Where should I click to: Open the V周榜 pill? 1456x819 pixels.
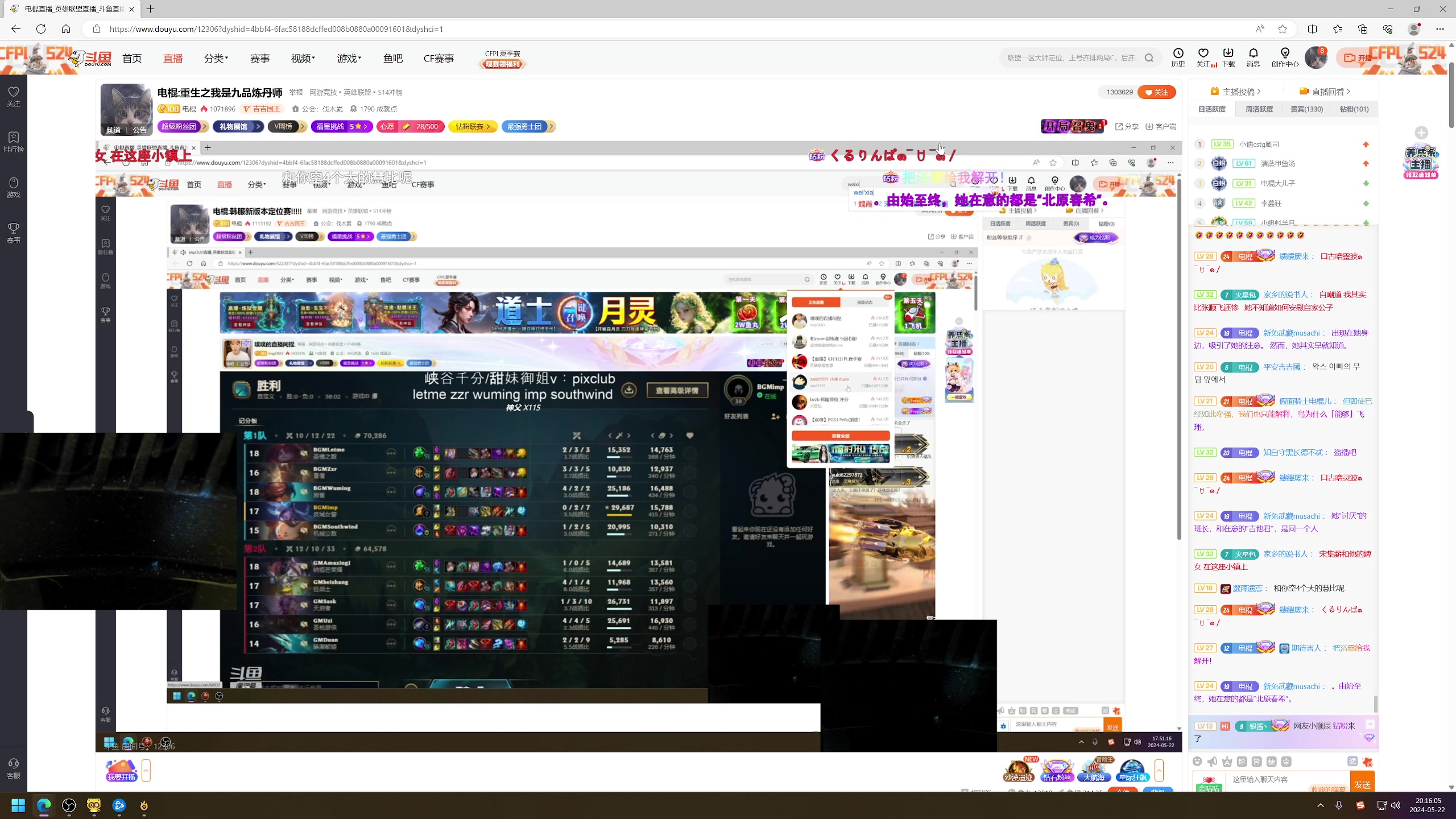click(x=287, y=126)
